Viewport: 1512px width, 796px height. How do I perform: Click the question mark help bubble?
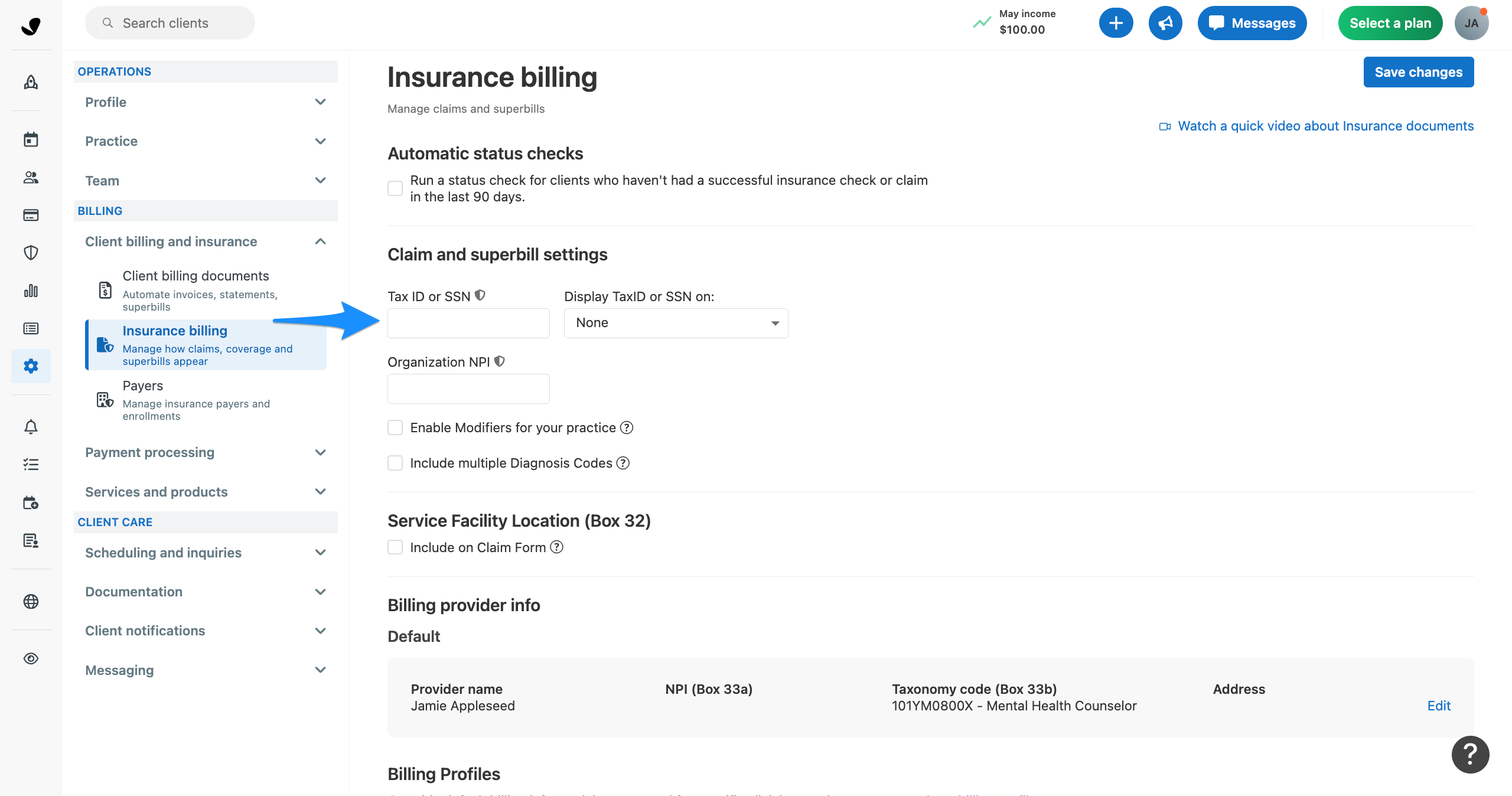1470,754
